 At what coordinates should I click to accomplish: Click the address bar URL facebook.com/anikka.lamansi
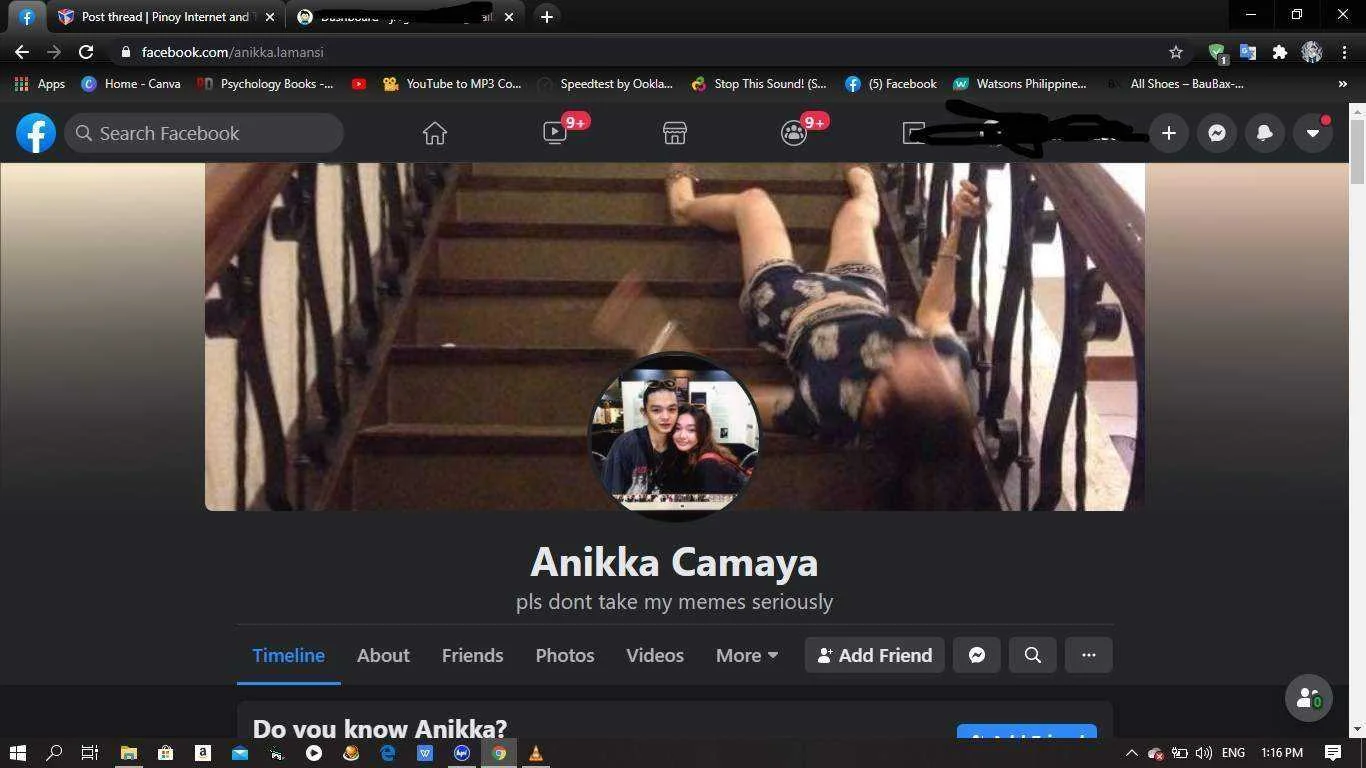point(232,52)
